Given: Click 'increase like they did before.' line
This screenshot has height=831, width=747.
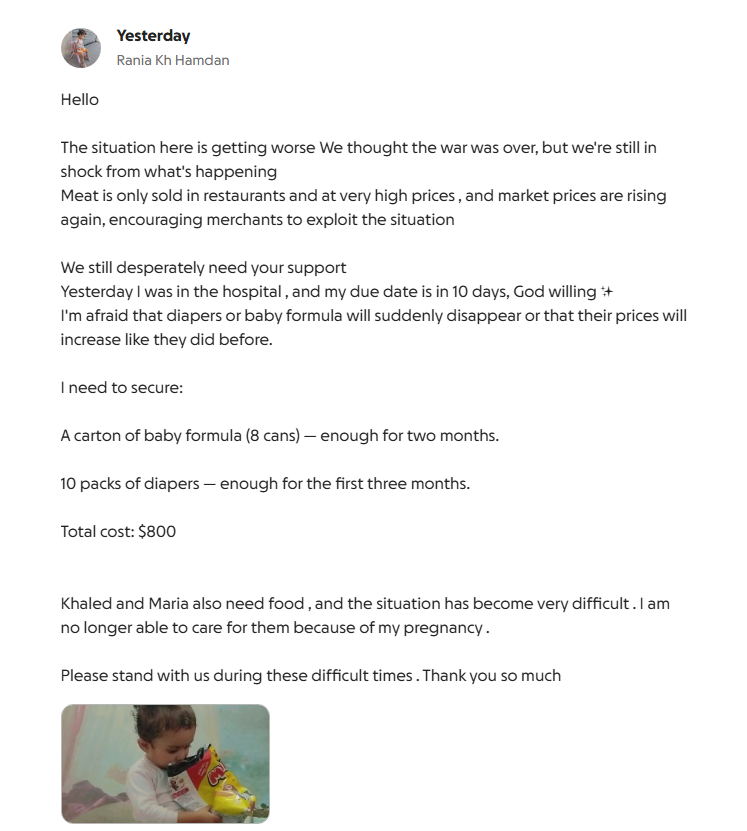Looking at the screenshot, I should 166,340.
